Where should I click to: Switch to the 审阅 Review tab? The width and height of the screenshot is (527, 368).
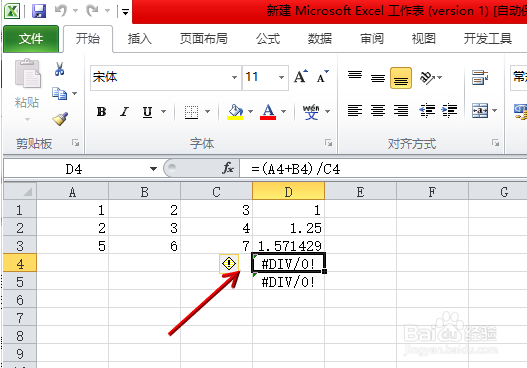click(x=372, y=39)
